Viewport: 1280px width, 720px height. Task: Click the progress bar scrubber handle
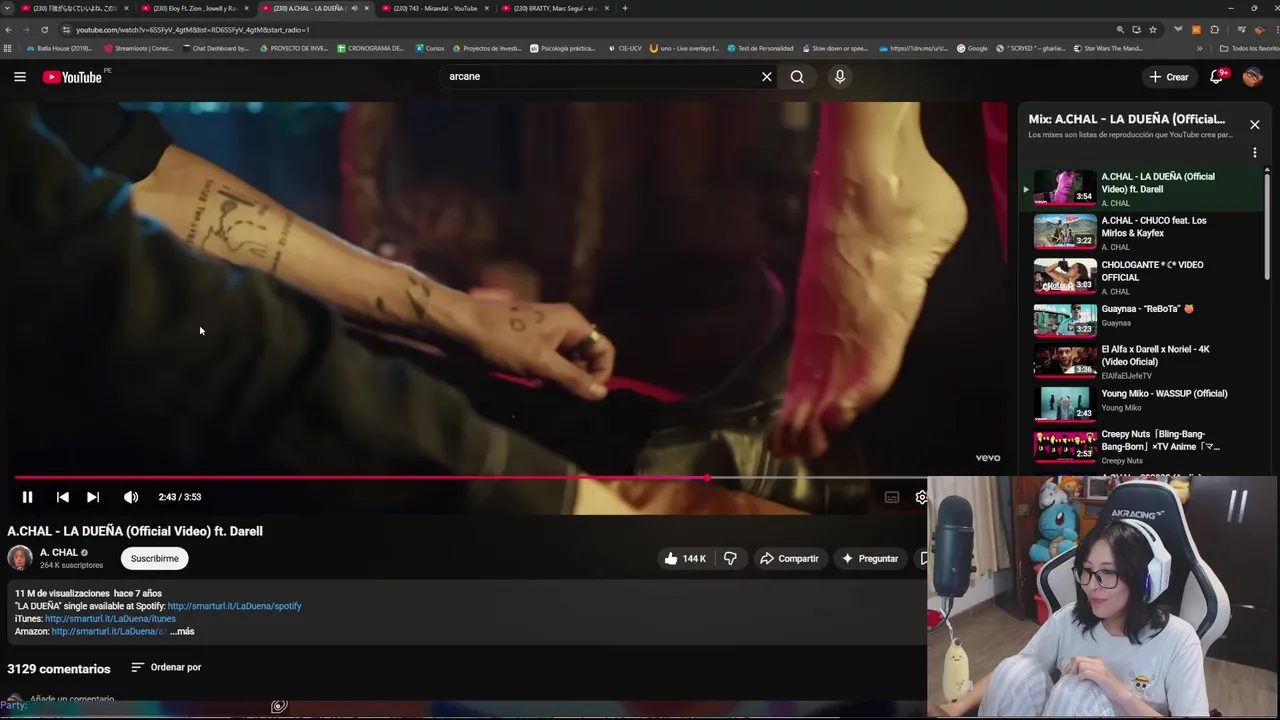707,478
